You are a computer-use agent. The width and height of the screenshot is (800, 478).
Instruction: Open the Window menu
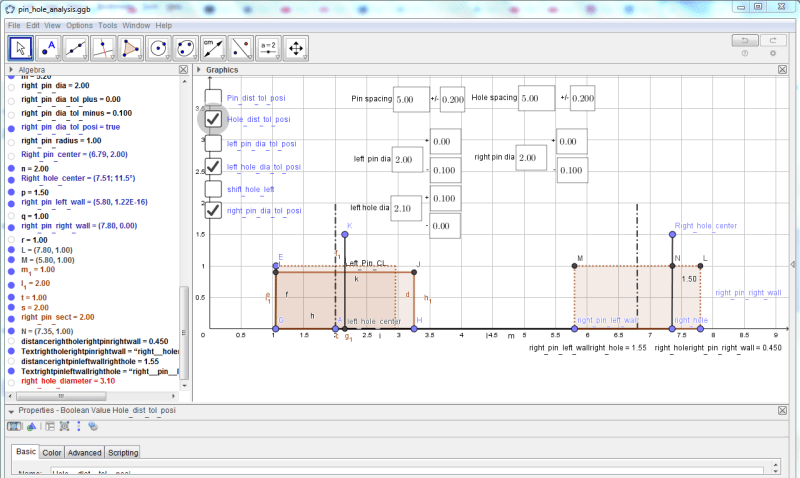(x=136, y=26)
